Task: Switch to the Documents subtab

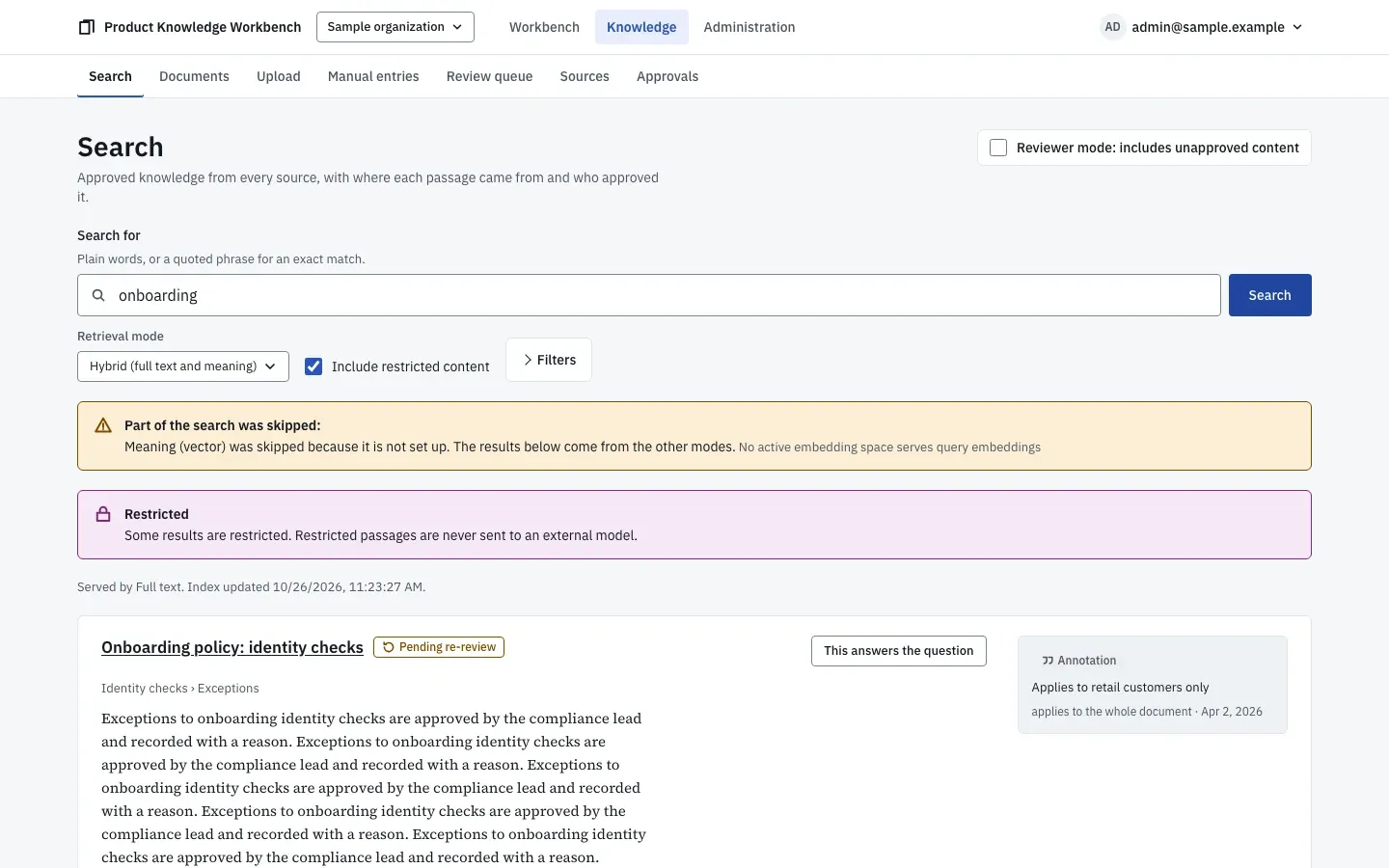Action: [x=194, y=76]
